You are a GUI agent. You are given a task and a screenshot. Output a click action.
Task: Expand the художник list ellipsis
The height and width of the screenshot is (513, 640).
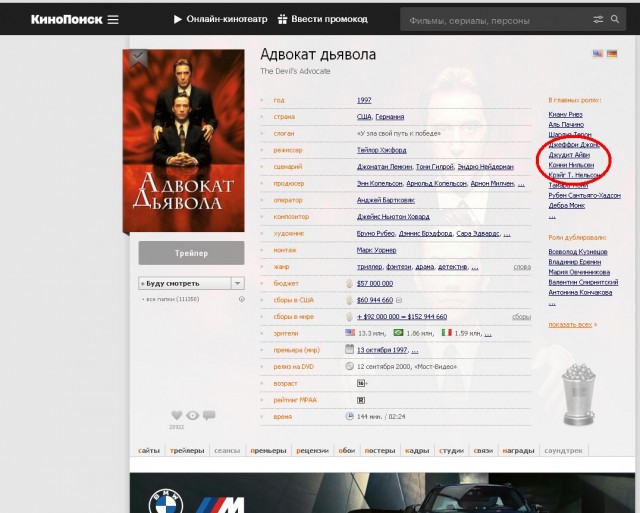[x=507, y=234]
